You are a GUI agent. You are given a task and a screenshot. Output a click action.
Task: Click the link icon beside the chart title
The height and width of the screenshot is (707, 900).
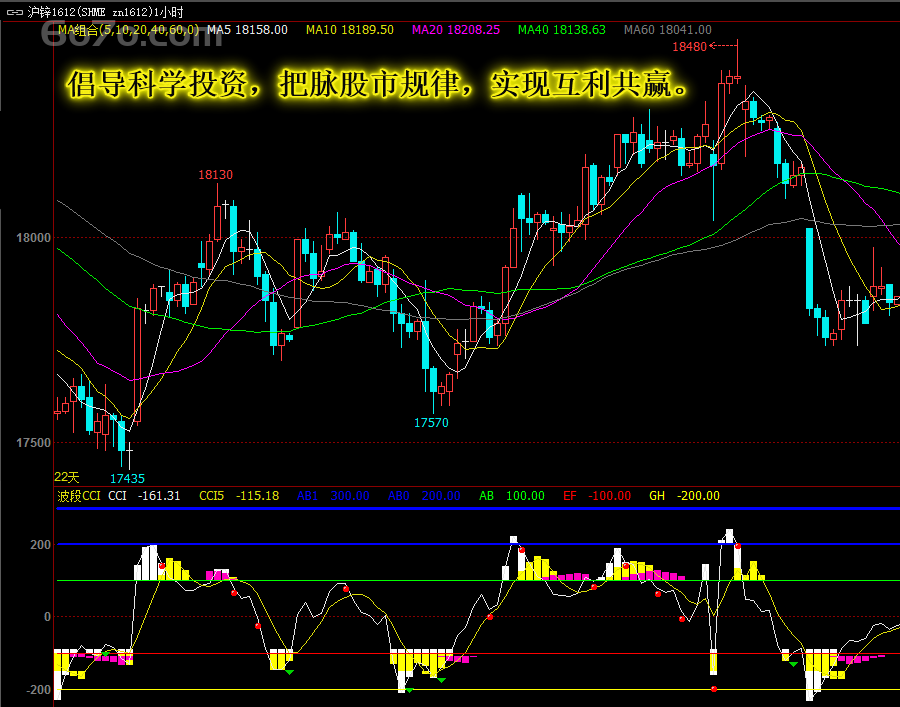[14, 12]
